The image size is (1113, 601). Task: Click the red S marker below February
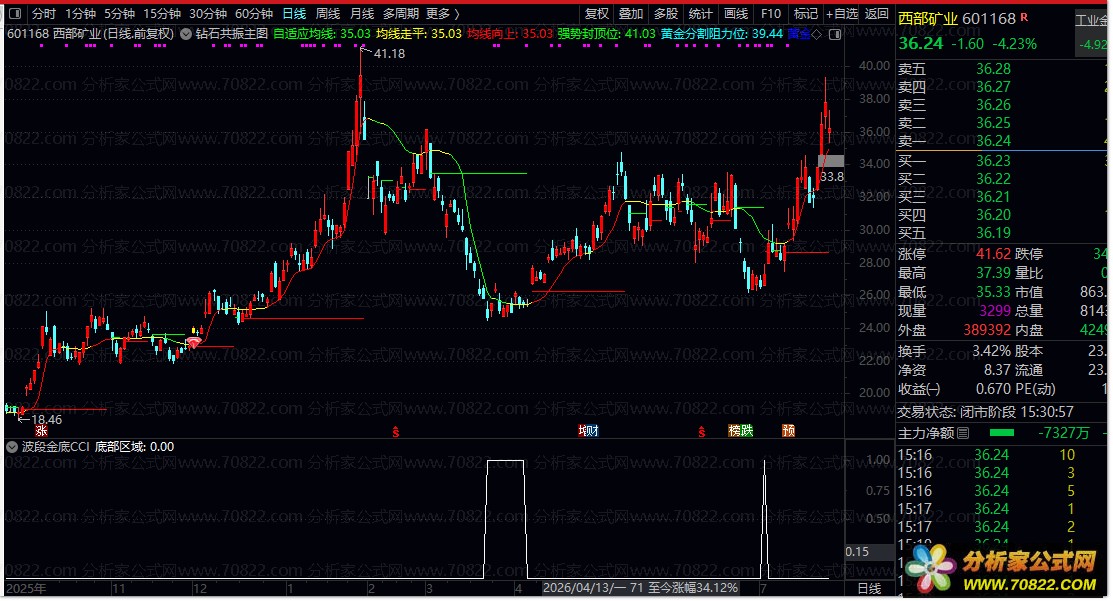(x=395, y=431)
